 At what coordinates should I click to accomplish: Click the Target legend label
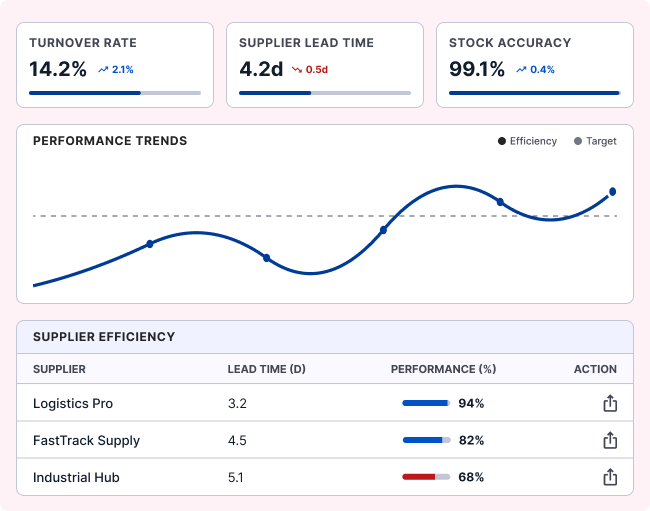click(x=601, y=141)
